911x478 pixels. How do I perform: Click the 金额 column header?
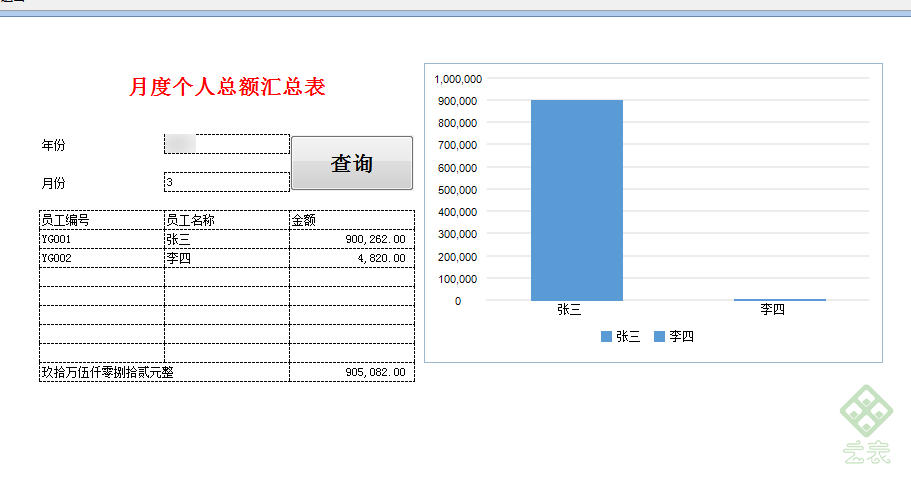tap(352, 220)
